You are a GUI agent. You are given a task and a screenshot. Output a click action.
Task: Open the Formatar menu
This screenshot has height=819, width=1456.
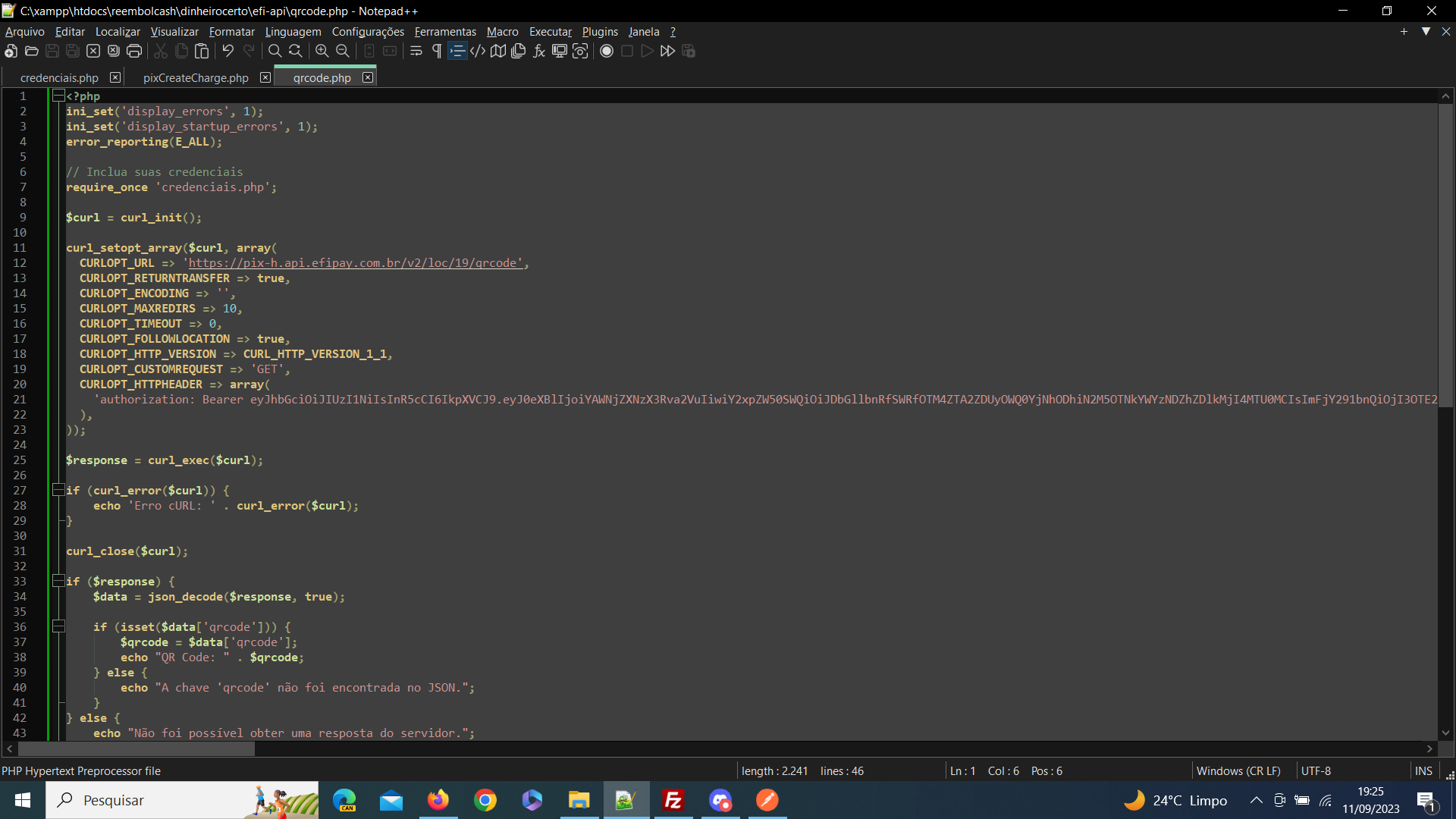point(232,31)
